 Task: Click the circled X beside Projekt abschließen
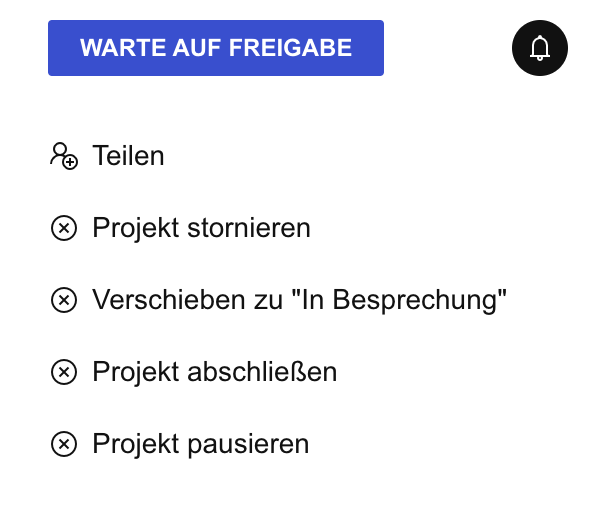(x=64, y=372)
